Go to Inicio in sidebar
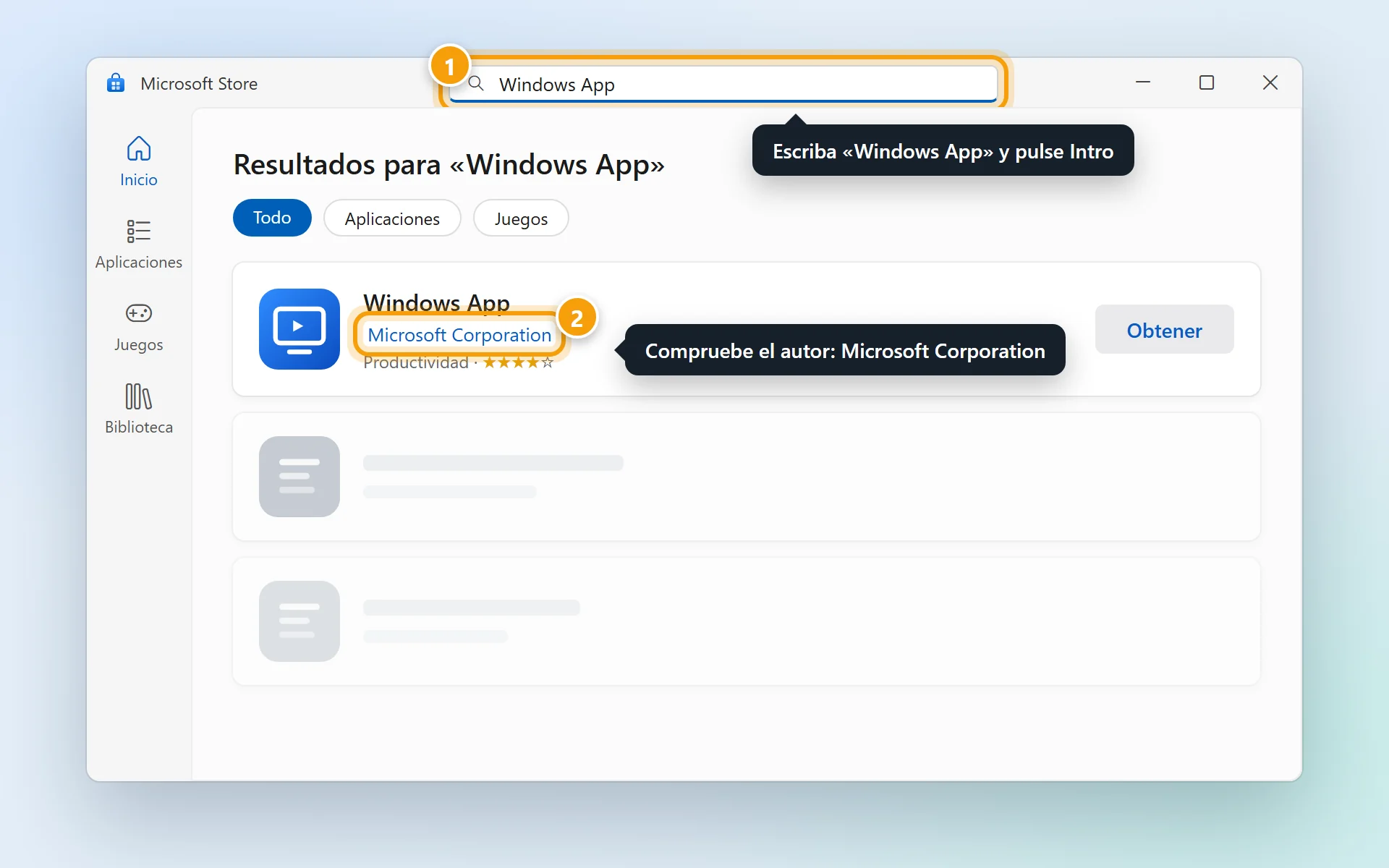Image resolution: width=1389 pixels, height=868 pixels. (x=139, y=162)
